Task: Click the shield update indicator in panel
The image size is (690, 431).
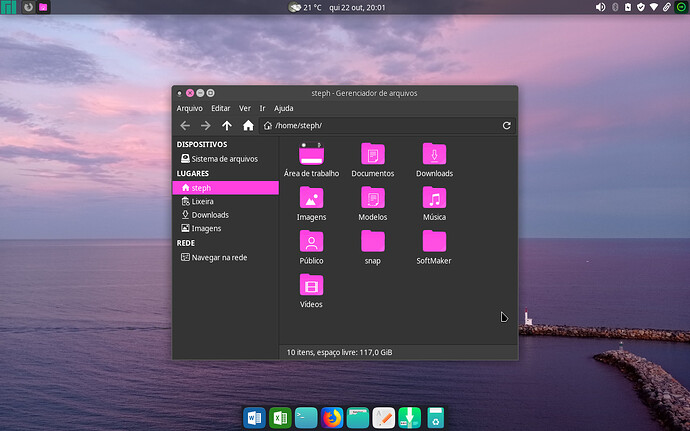Action: pos(641,7)
